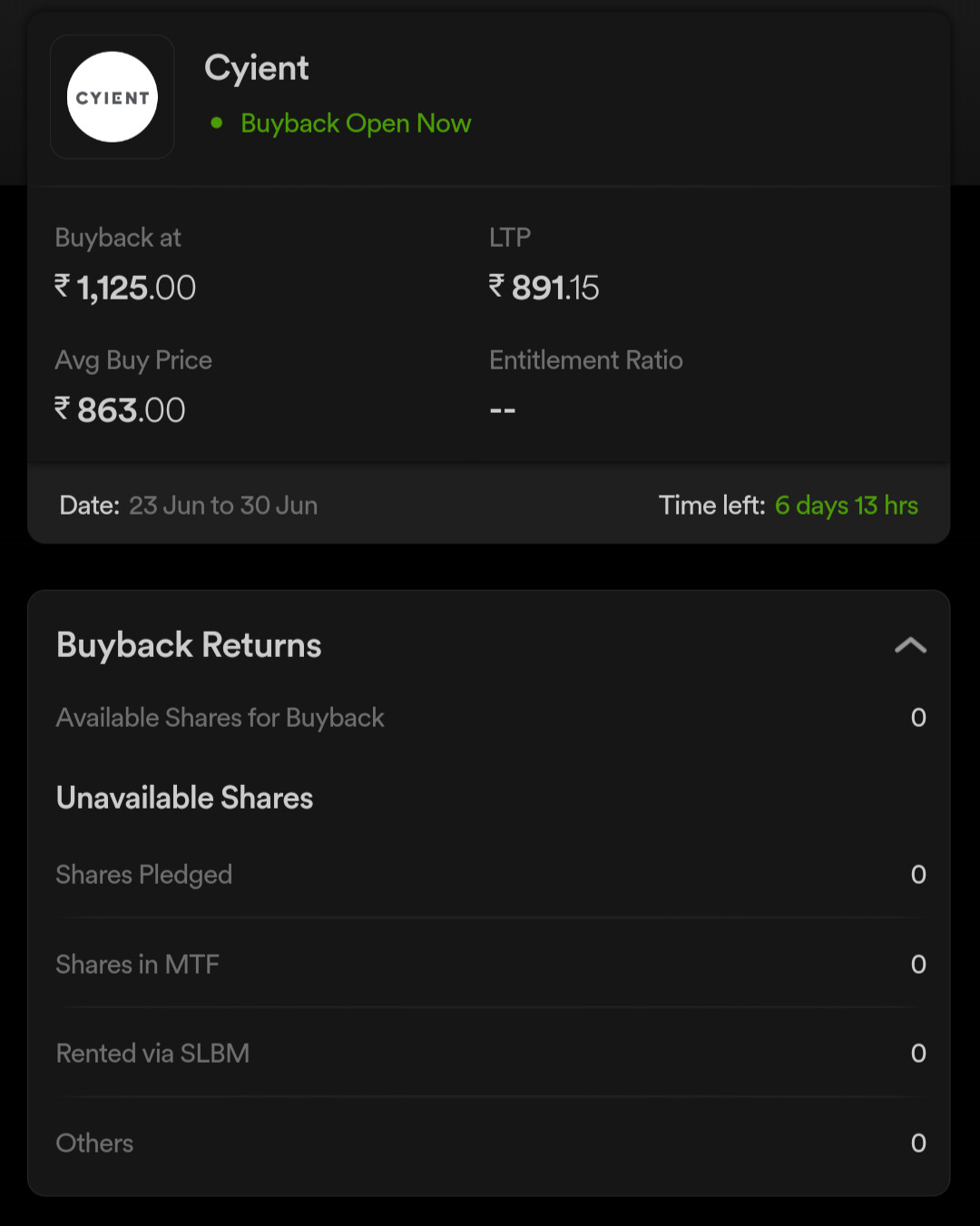980x1226 pixels.
Task: Tap the Entitlement Ratio label
Action: pos(586,360)
